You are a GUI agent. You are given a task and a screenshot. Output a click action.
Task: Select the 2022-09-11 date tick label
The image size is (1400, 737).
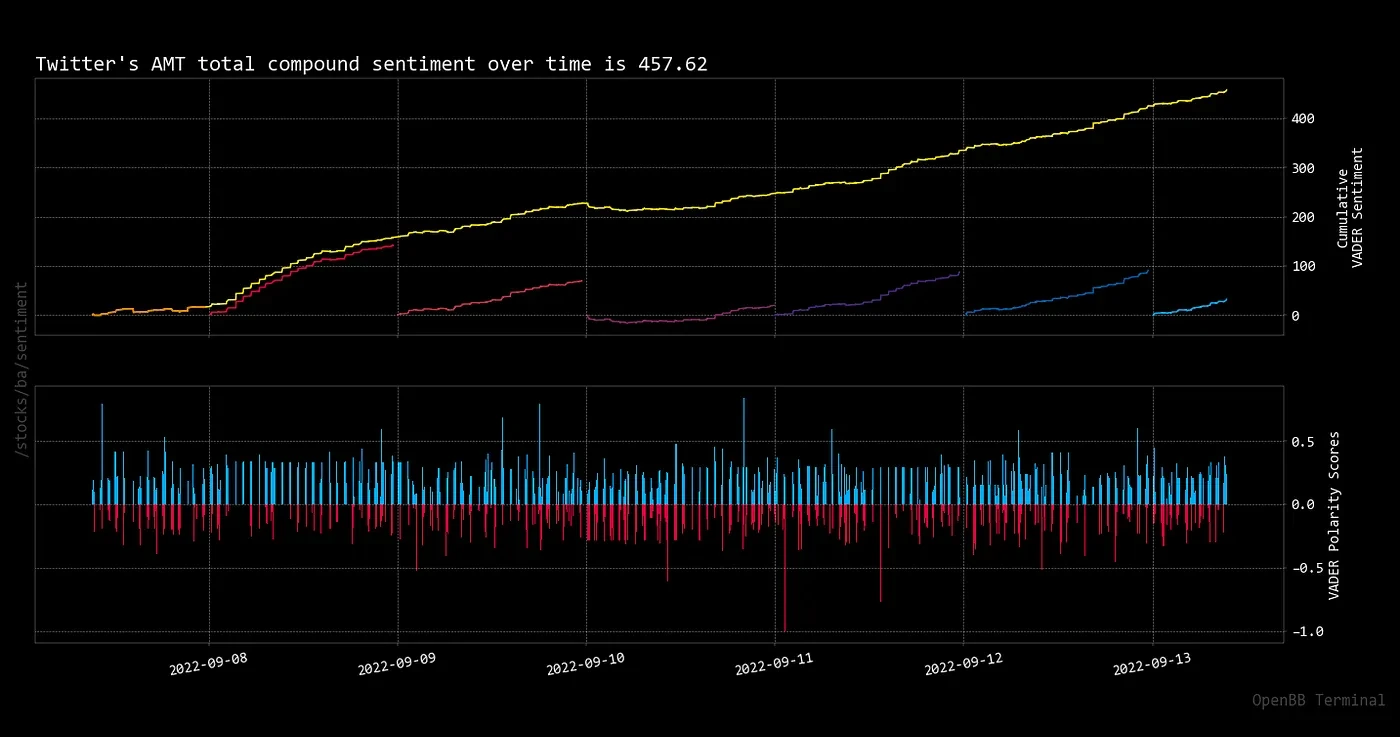(775, 666)
